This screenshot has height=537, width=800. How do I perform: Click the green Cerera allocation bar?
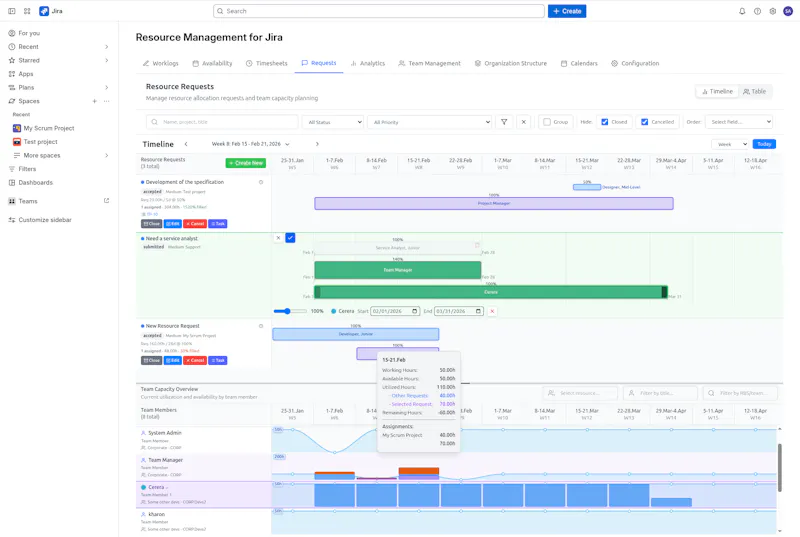[x=491, y=292]
